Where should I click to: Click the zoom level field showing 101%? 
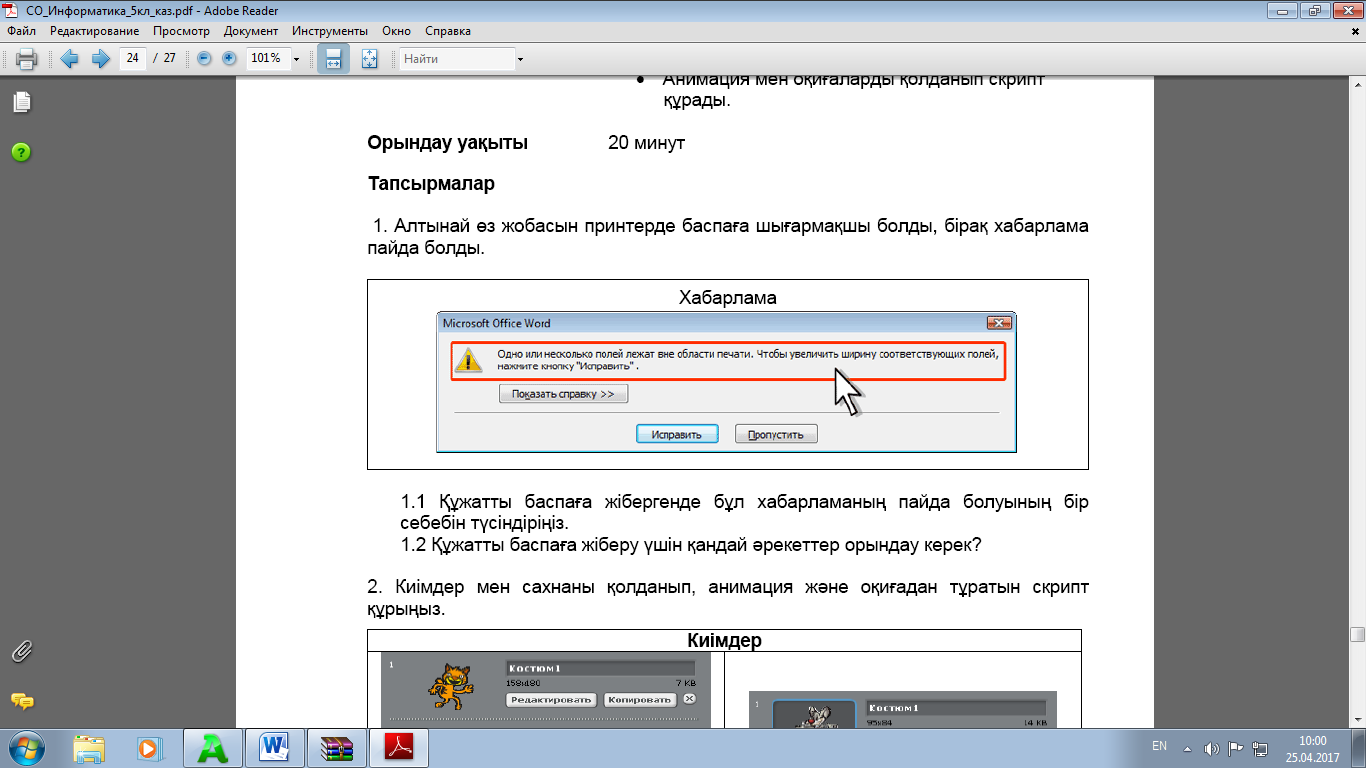(266, 58)
